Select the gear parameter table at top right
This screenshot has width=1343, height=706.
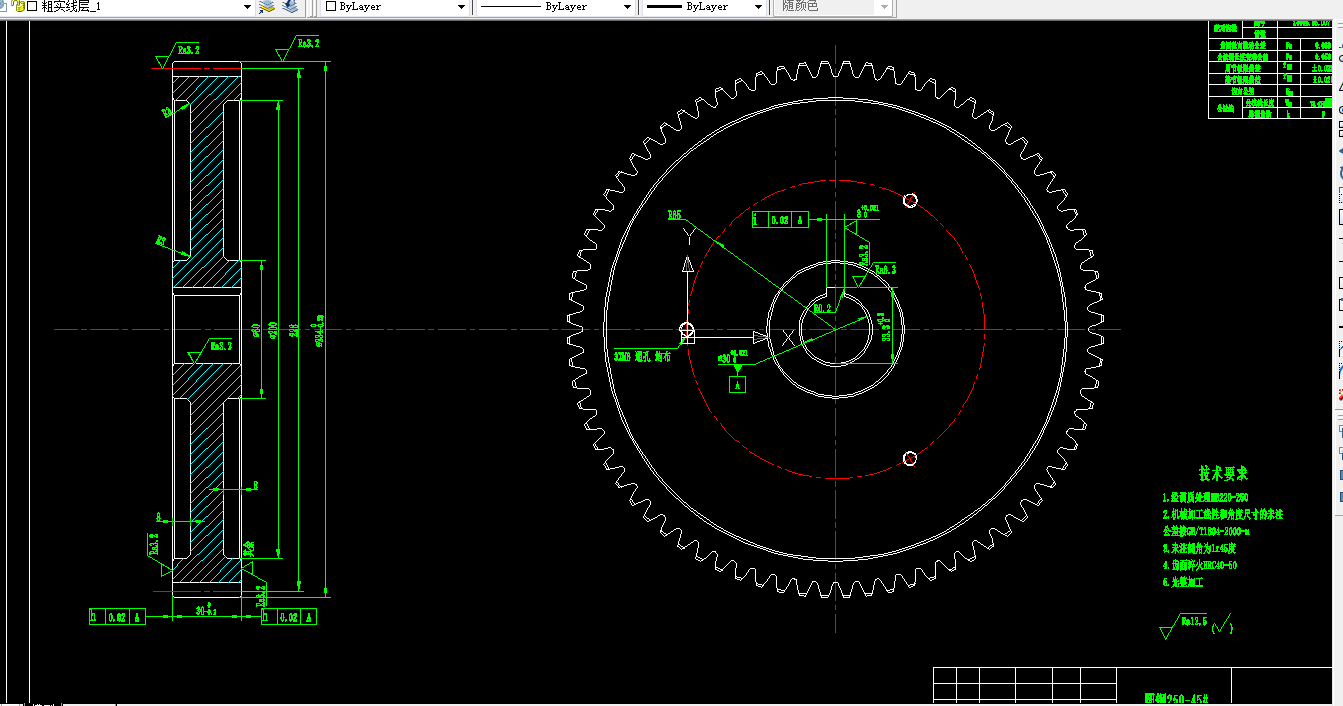pos(1270,70)
